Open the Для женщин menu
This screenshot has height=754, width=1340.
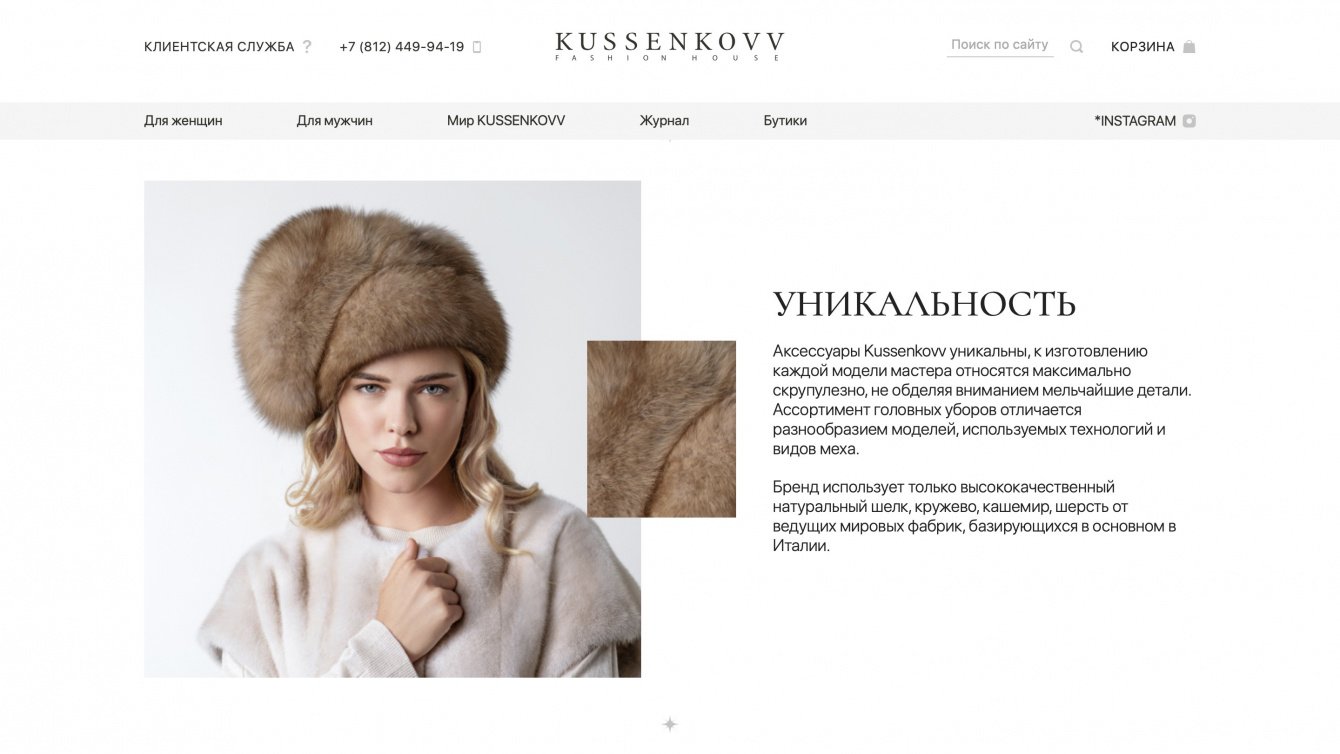pyautogui.click(x=183, y=121)
